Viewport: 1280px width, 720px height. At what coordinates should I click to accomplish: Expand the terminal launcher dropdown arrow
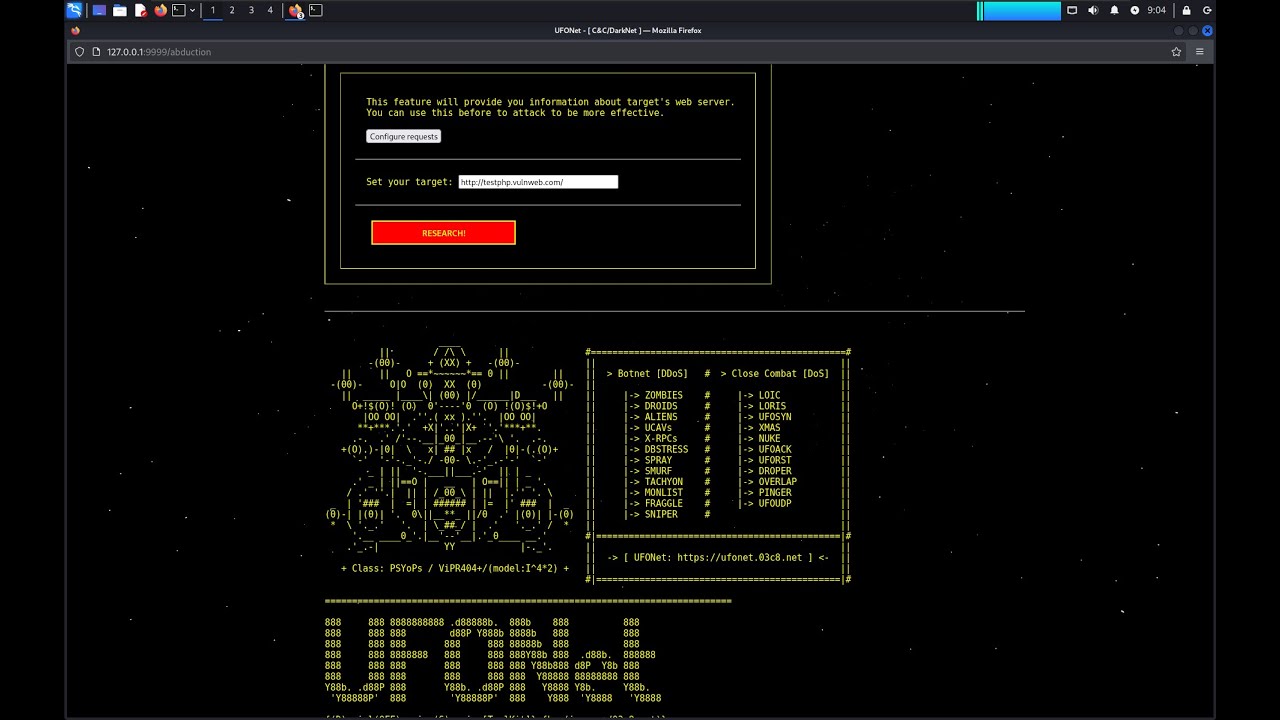191,10
